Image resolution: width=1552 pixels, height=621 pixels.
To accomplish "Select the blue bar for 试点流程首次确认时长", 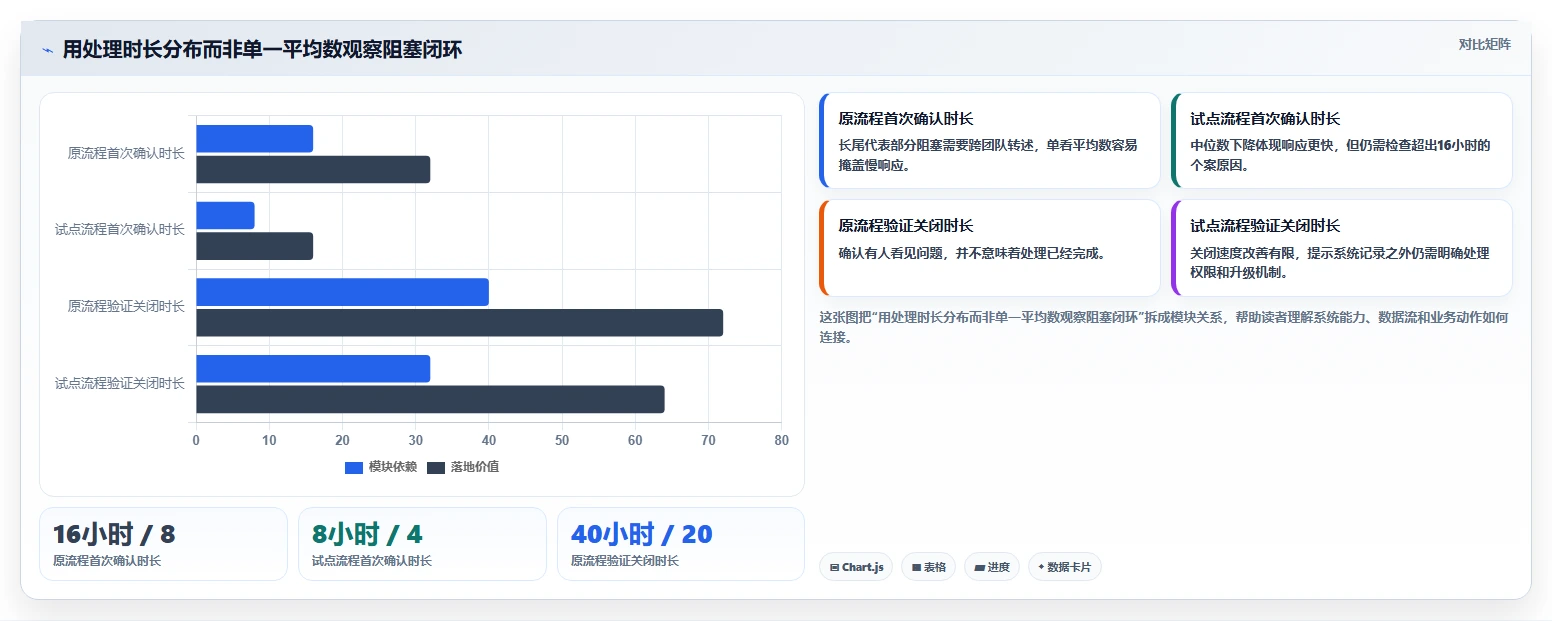I will click(225, 216).
